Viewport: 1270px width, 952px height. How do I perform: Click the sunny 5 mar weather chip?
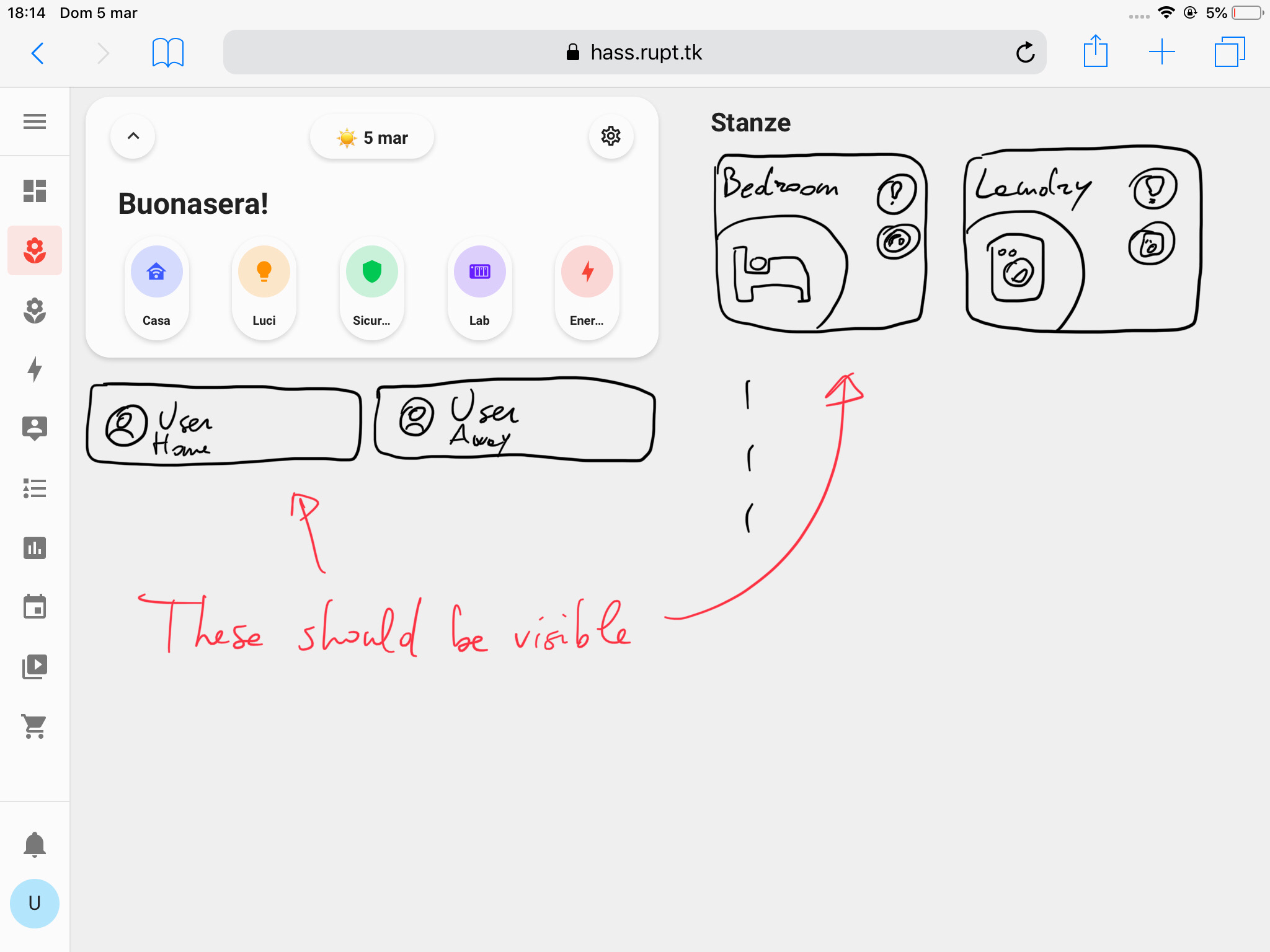pos(371,137)
